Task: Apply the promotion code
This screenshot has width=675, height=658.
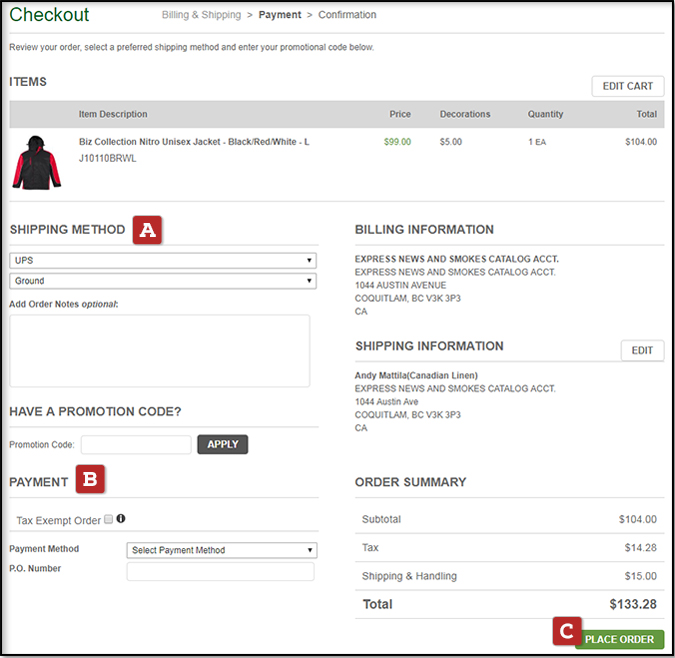Action: click(x=222, y=444)
